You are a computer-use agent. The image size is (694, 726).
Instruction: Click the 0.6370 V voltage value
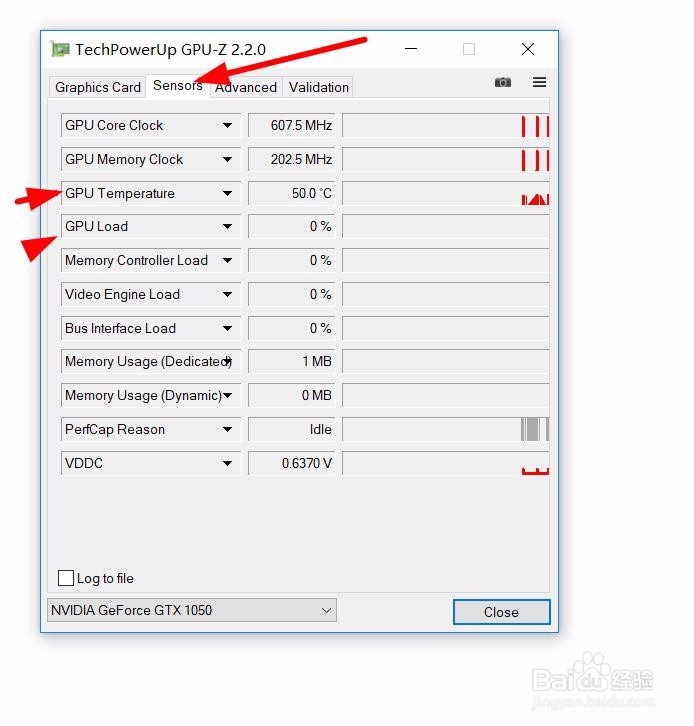291,463
